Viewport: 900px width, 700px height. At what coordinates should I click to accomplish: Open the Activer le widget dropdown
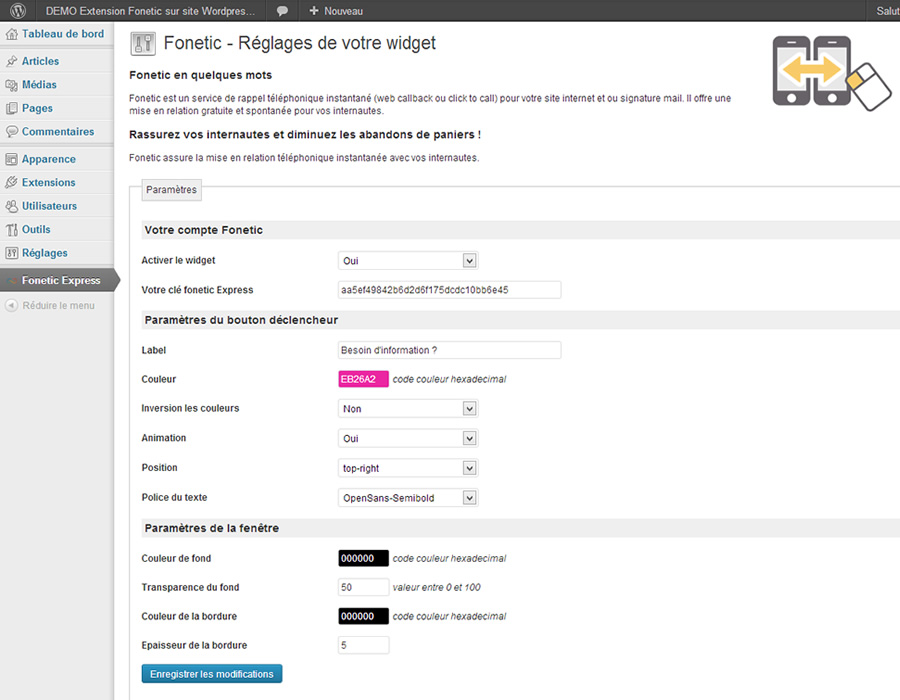click(x=408, y=260)
